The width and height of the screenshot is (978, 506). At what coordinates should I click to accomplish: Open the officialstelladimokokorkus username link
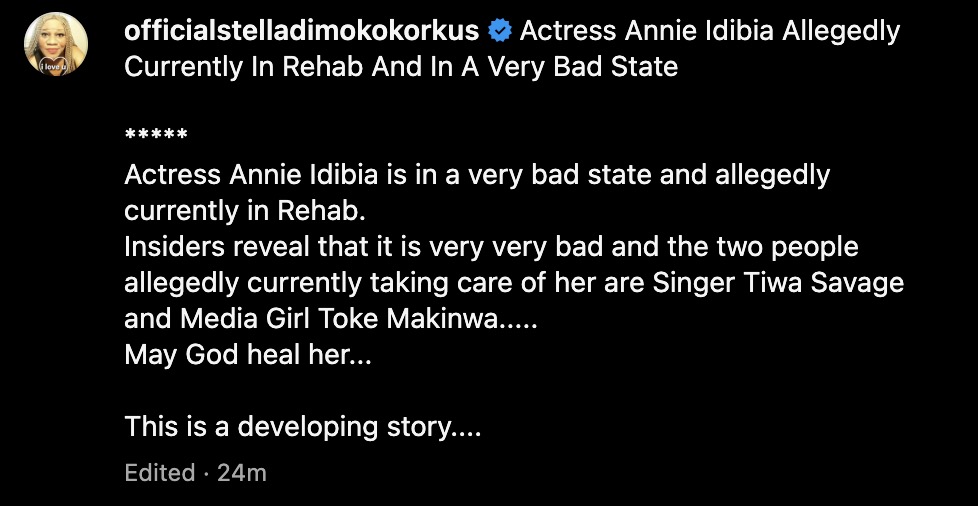pos(301,32)
